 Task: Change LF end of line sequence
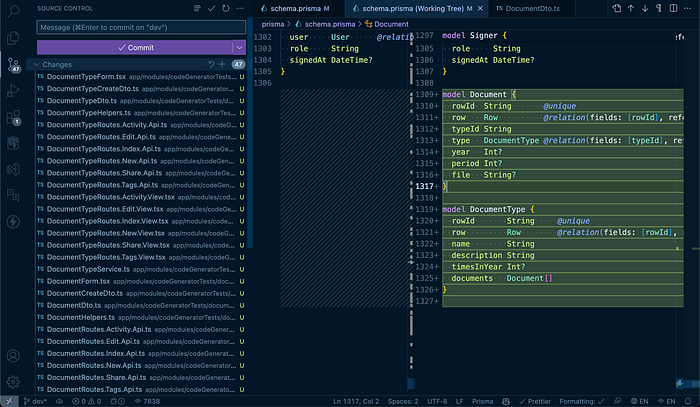coord(459,401)
